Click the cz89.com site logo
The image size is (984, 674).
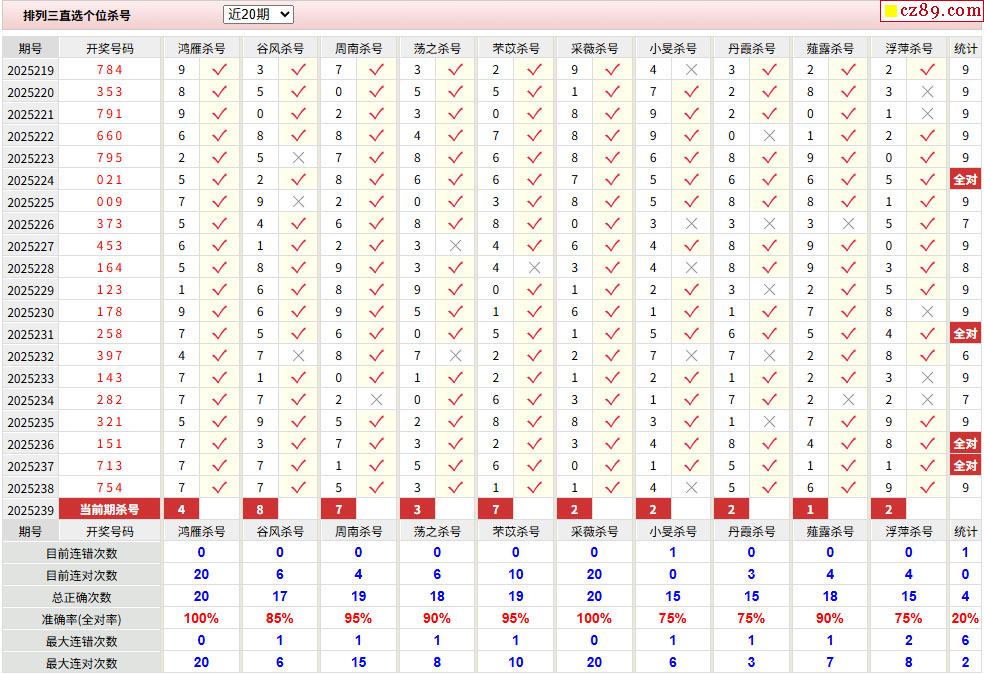tap(933, 10)
